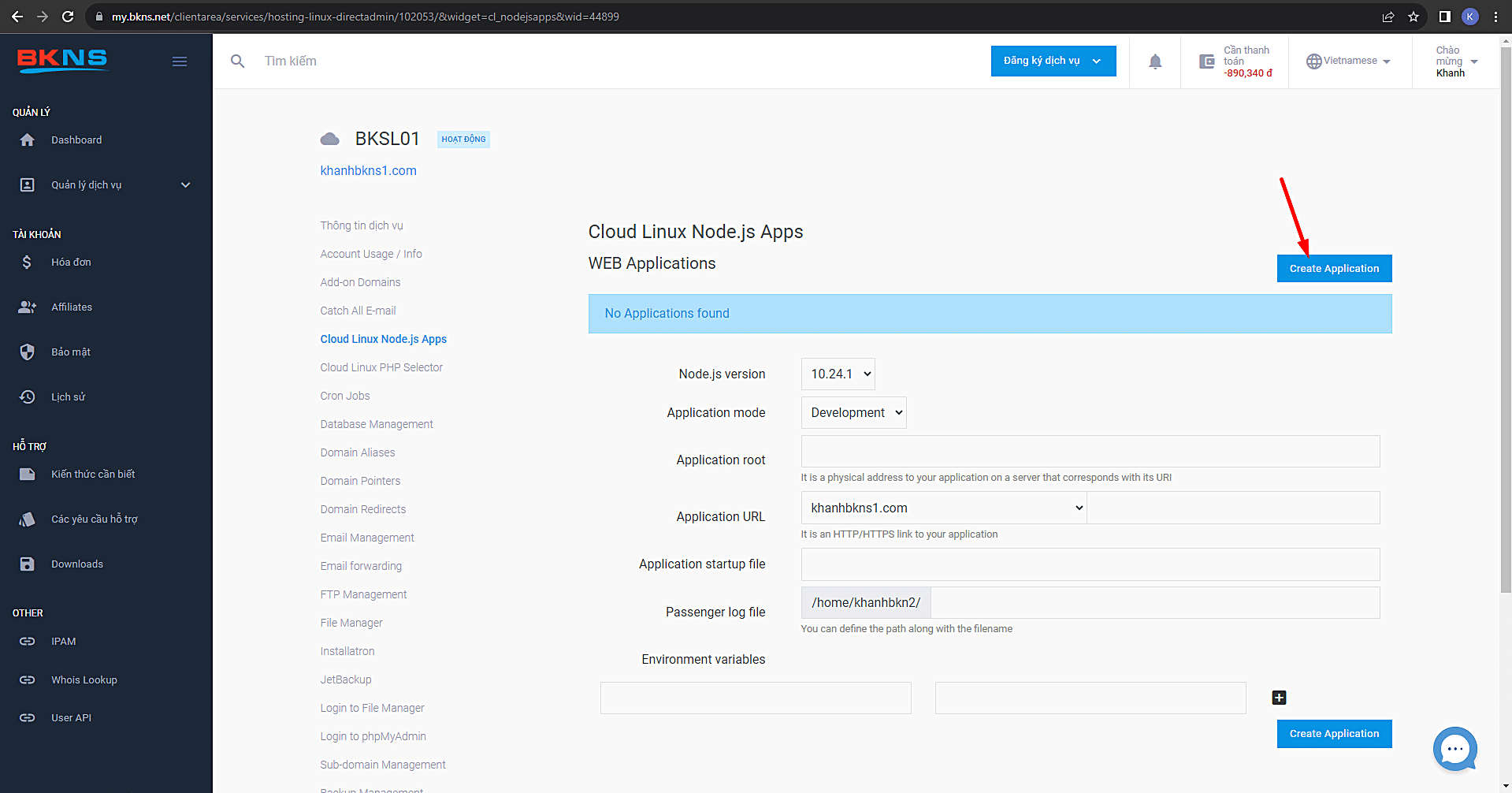
Task: Open the Application URL domain dropdown
Action: 944,508
